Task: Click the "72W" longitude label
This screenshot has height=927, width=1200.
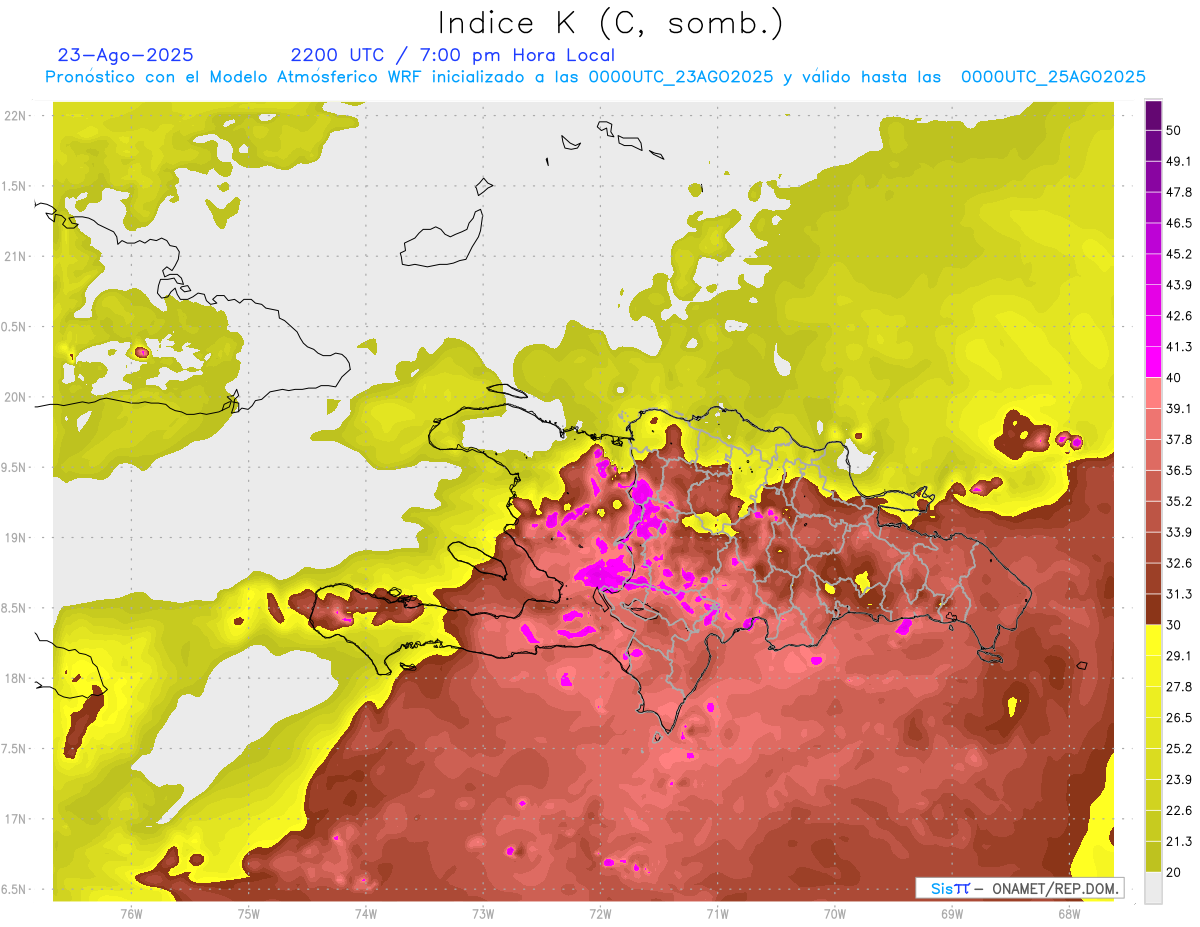Action: pos(601,913)
